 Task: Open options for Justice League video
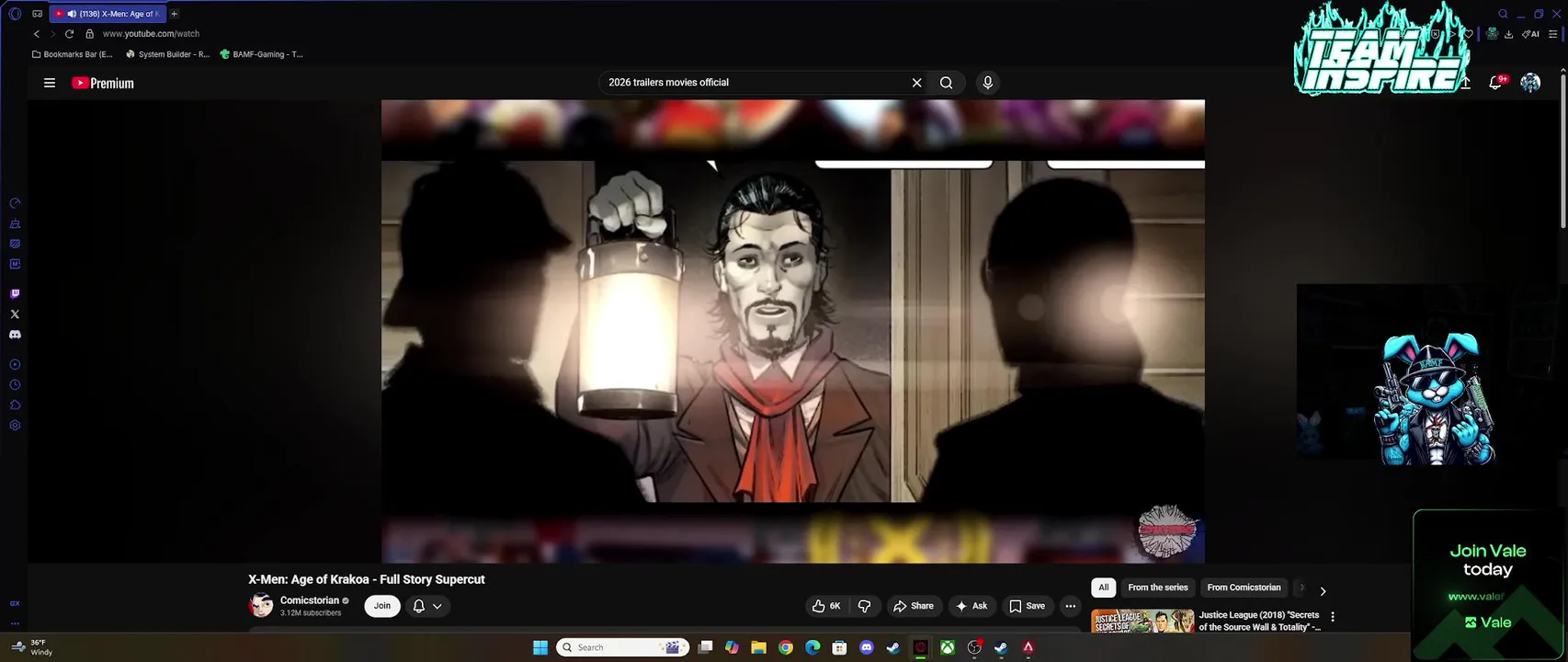(x=1333, y=617)
